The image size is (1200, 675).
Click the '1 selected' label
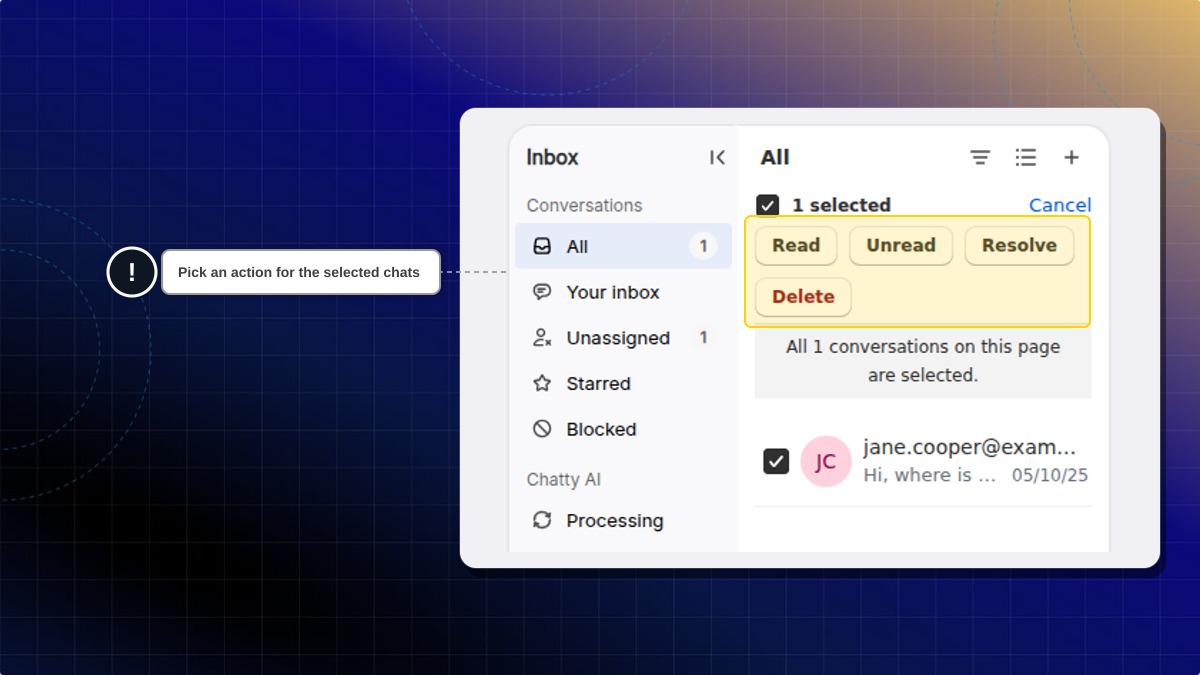[841, 205]
